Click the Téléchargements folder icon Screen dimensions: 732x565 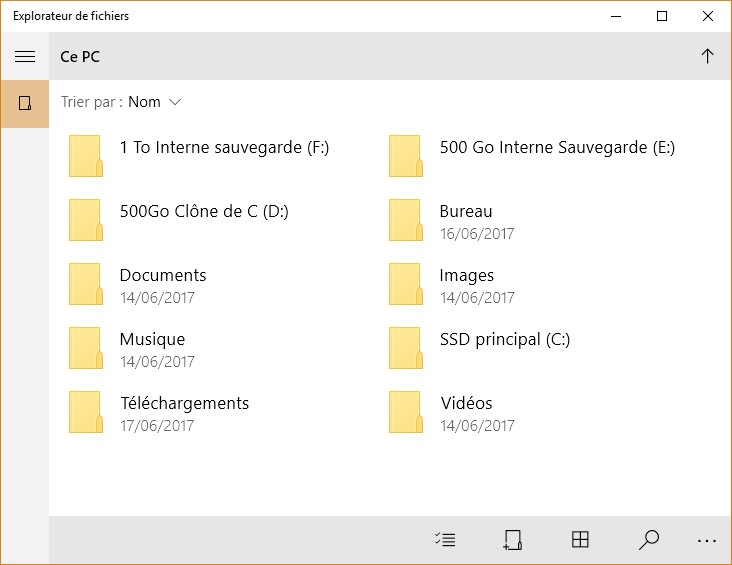[x=85, y=412]
